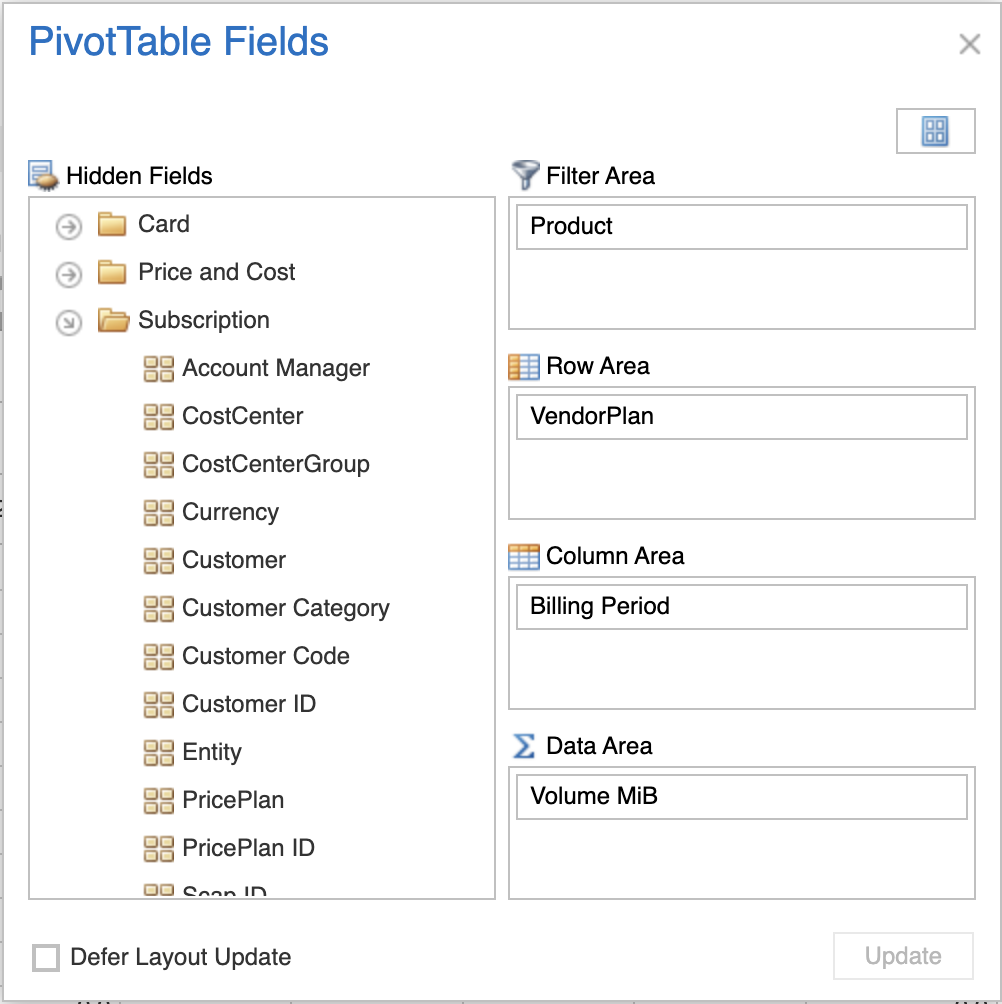Collapse the Subscription folder arrow
Image resolution: width=1002 pixels, height=1004 pixels.
68,322
